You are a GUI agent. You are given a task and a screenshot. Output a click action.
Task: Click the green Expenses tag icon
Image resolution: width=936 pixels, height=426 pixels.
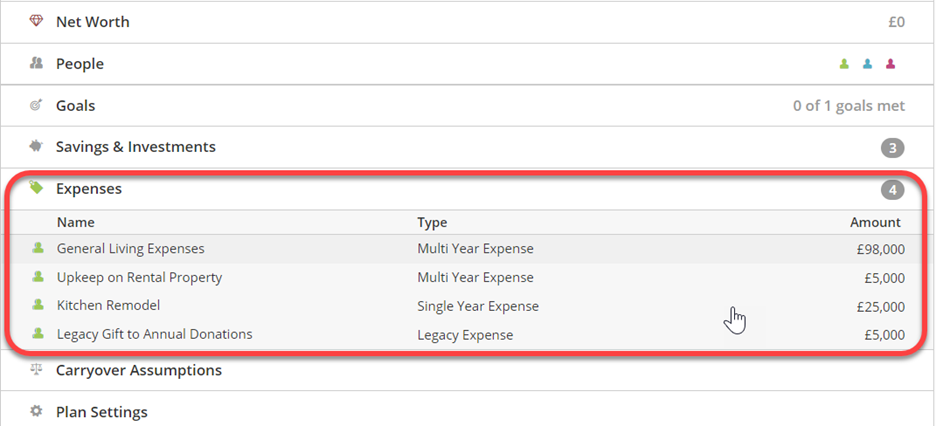[x=36, y=188]
